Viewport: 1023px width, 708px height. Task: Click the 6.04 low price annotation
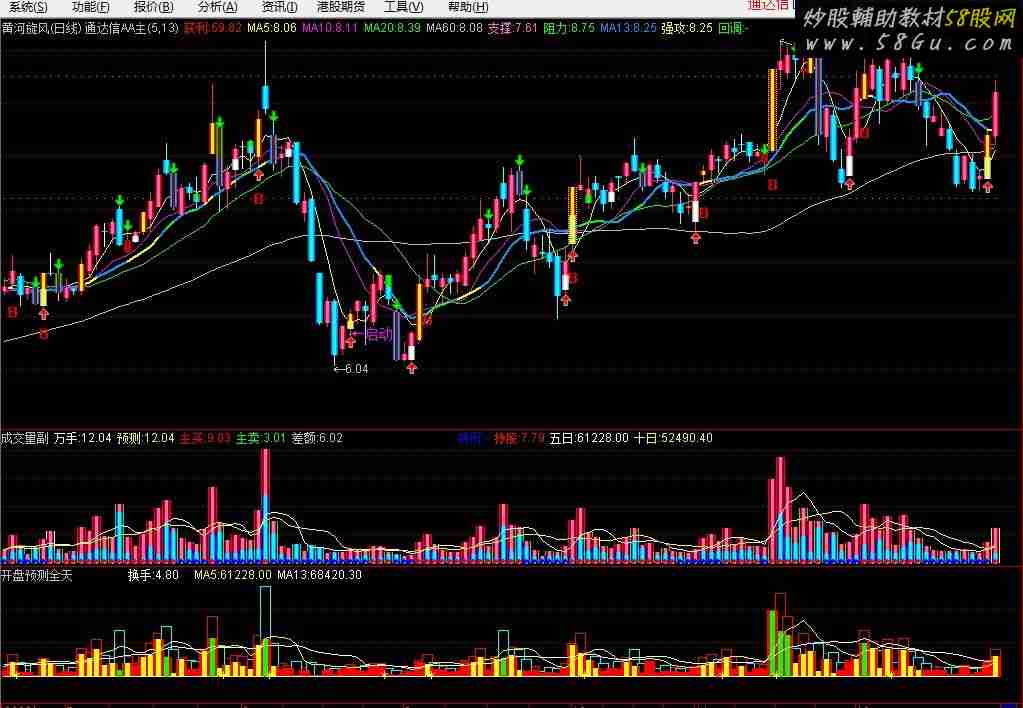click(352, 369)
